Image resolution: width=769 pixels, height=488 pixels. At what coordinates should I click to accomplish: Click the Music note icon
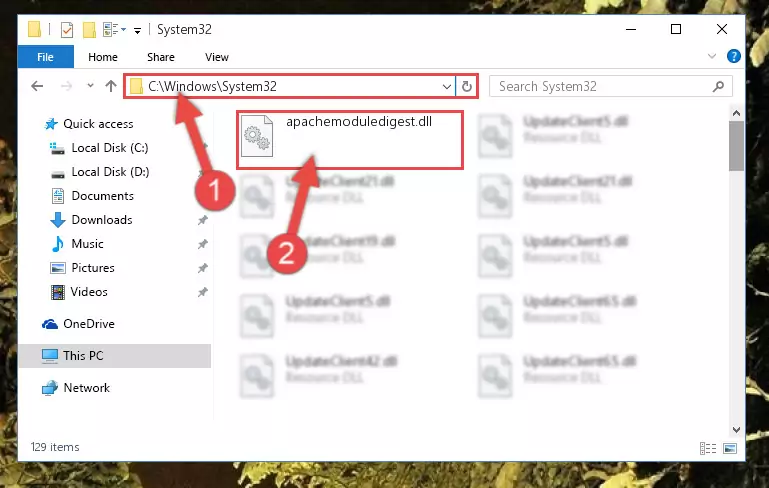(x=58, y=244)
